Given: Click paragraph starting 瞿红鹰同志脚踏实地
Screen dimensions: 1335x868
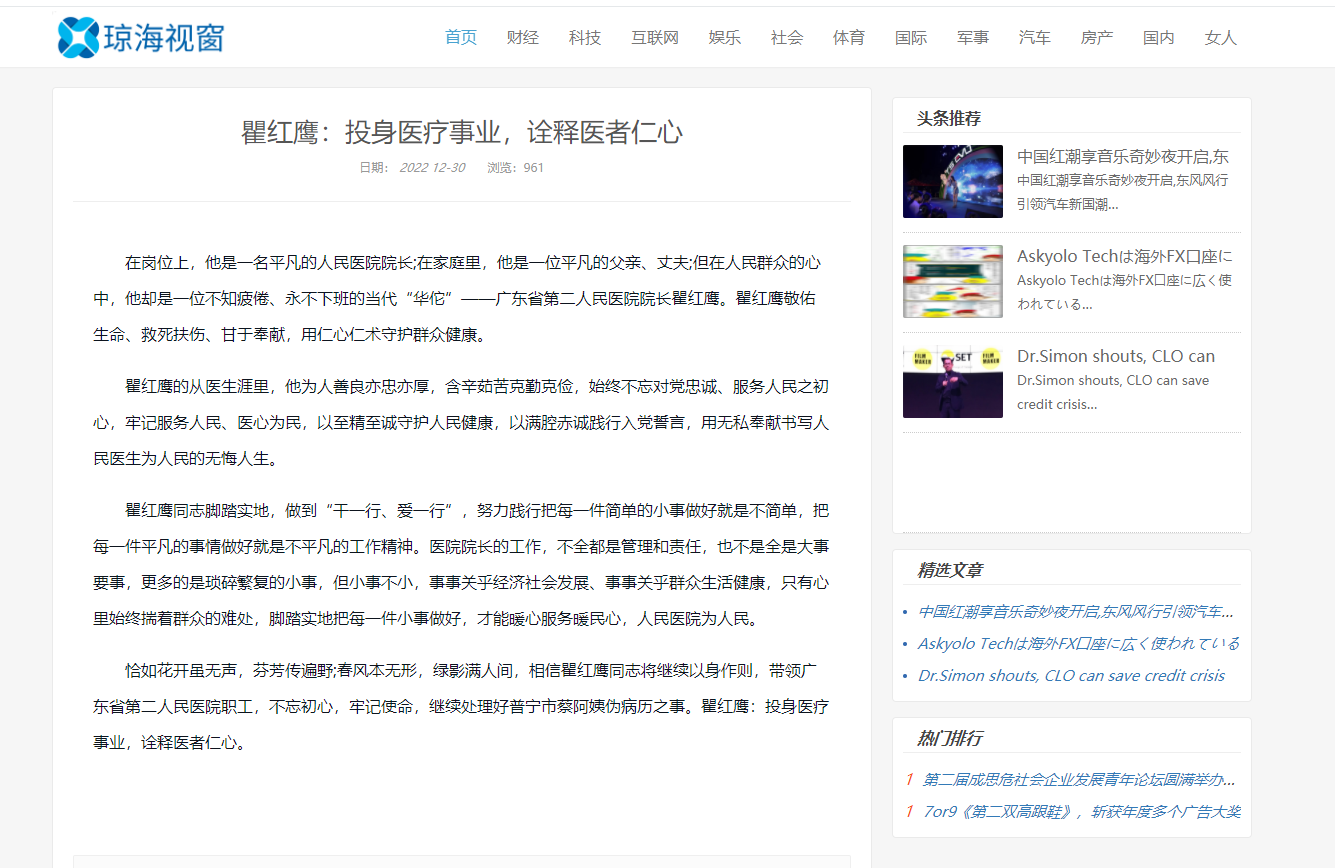Looking at the screenshot, I should pos(461,565).
